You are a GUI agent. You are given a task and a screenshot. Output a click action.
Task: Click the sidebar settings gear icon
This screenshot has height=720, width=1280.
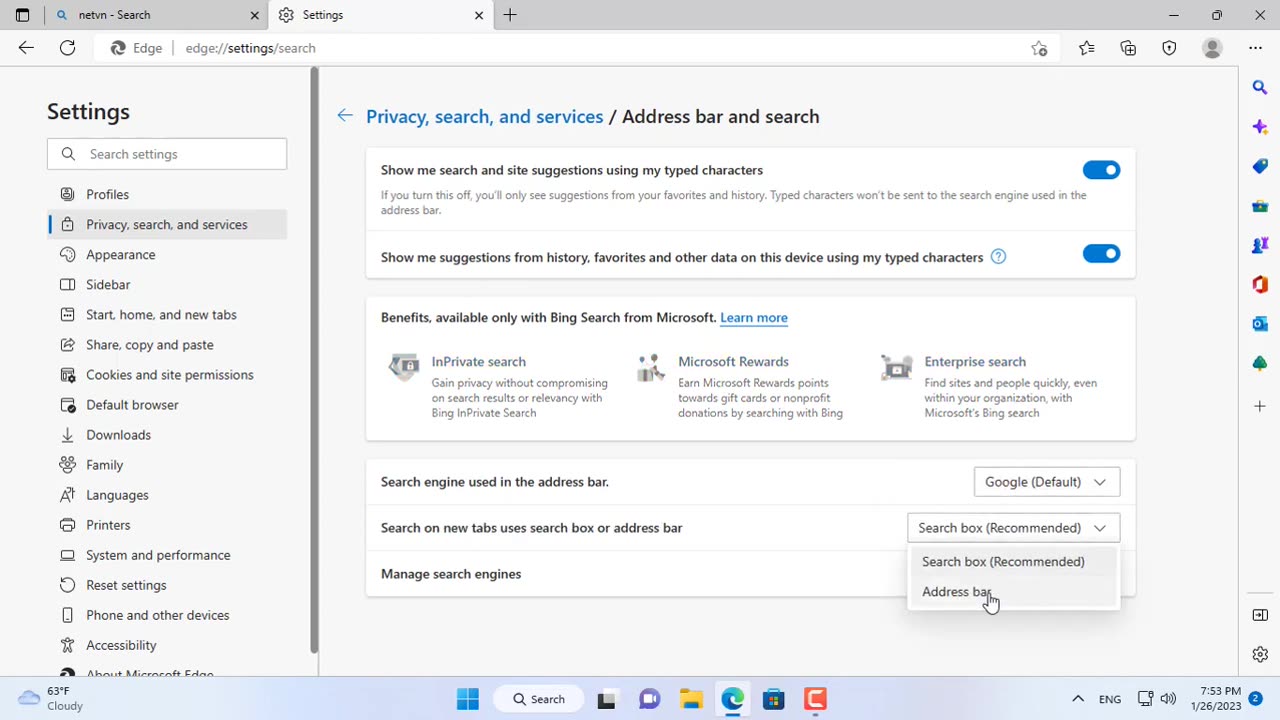tap(1260, 655)
